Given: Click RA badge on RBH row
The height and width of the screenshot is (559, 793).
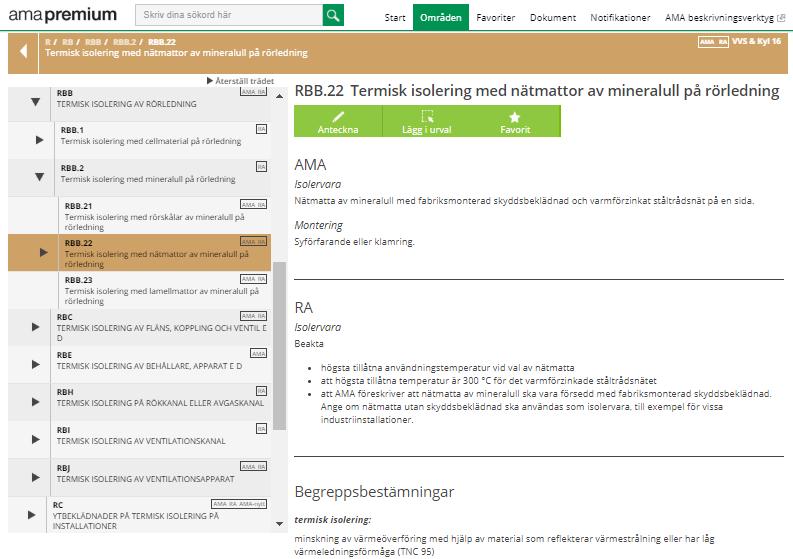Looking at the screenshot, I should pos(261,391).
